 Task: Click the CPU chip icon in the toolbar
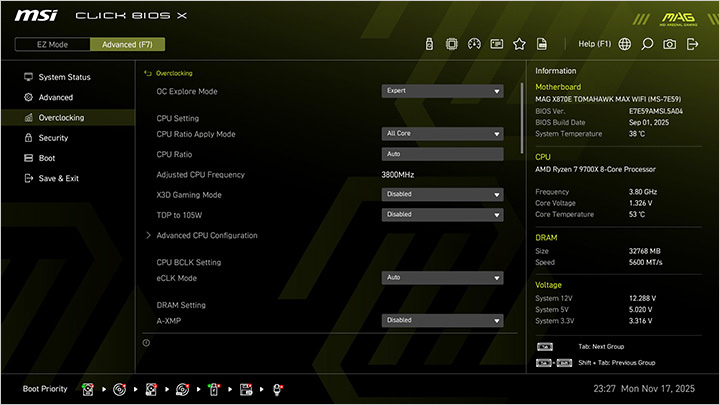(x=452, y=44)
